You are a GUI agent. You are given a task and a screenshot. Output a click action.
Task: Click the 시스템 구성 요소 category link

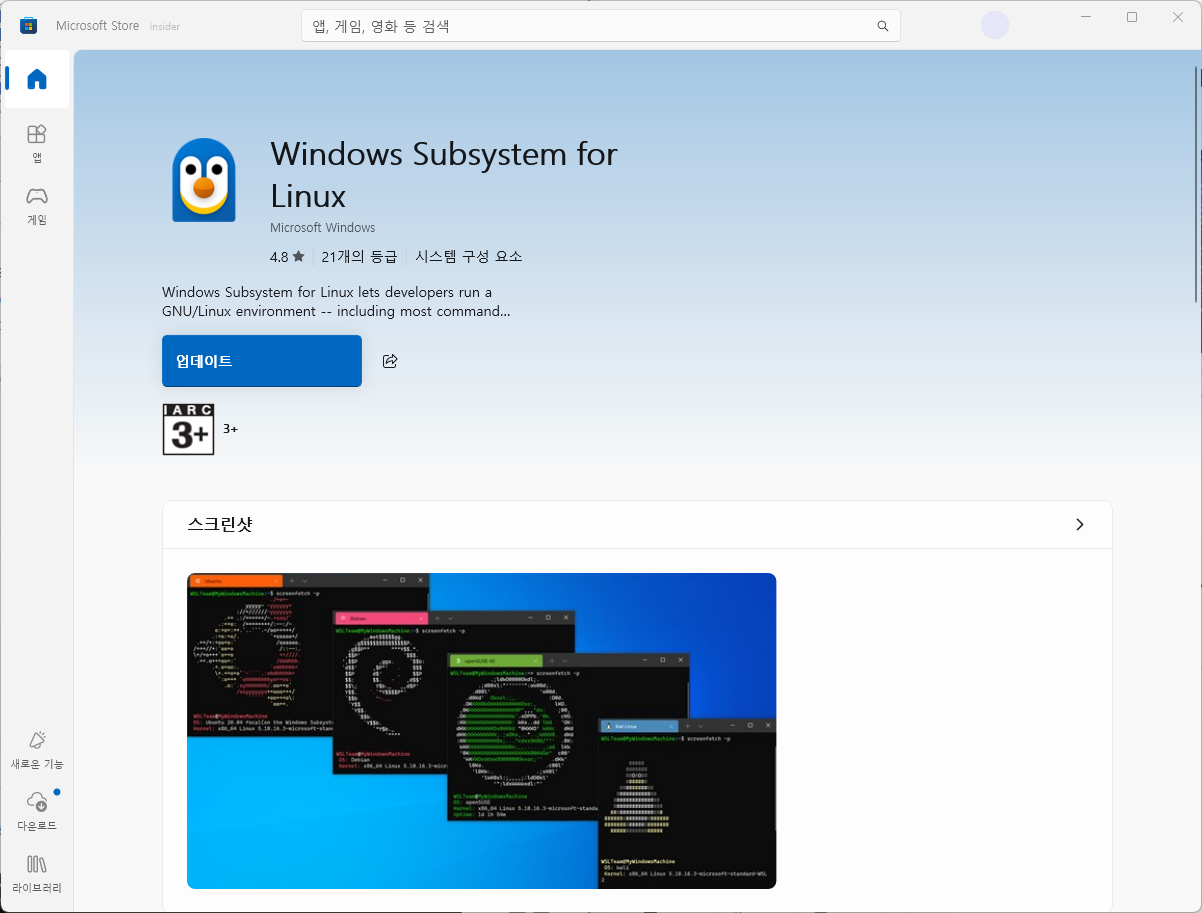469,257
